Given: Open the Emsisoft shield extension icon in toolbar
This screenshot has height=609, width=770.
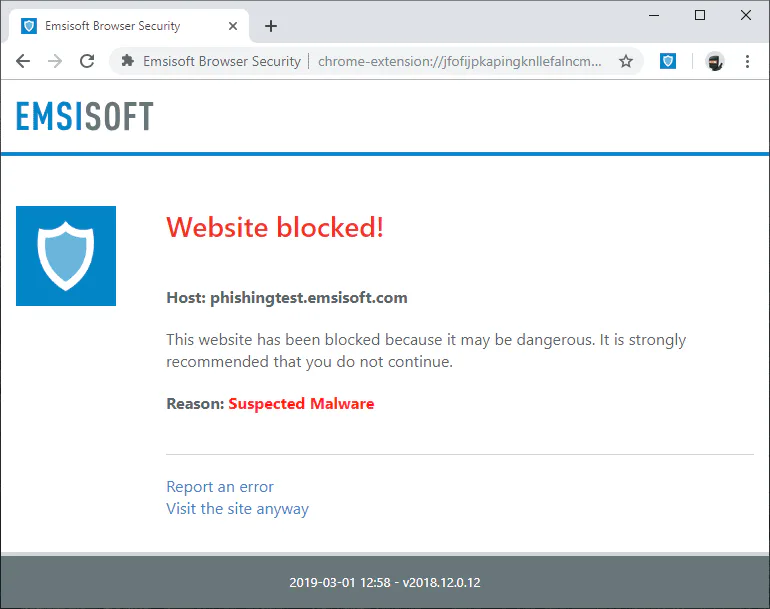Looking at the screenshot, I should pos(667,61).
